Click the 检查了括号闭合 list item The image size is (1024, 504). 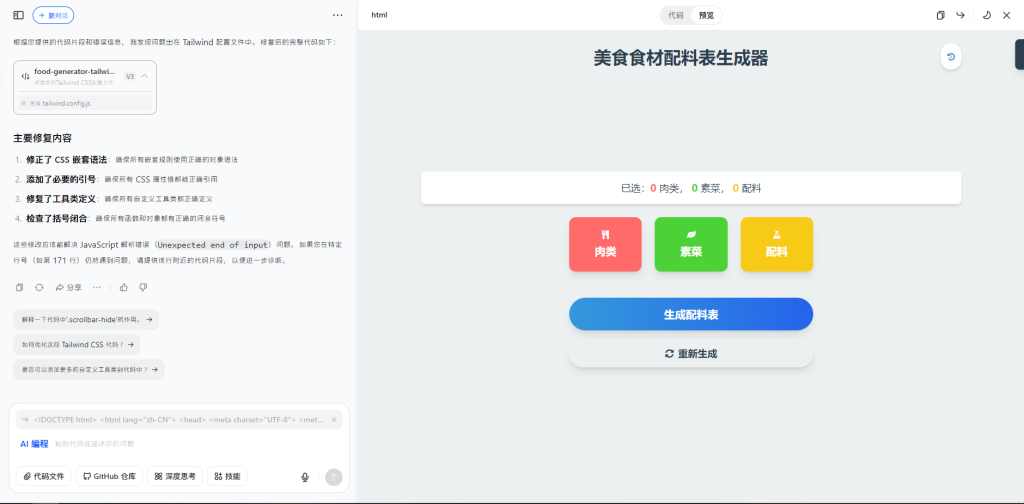tap(126, 218)
